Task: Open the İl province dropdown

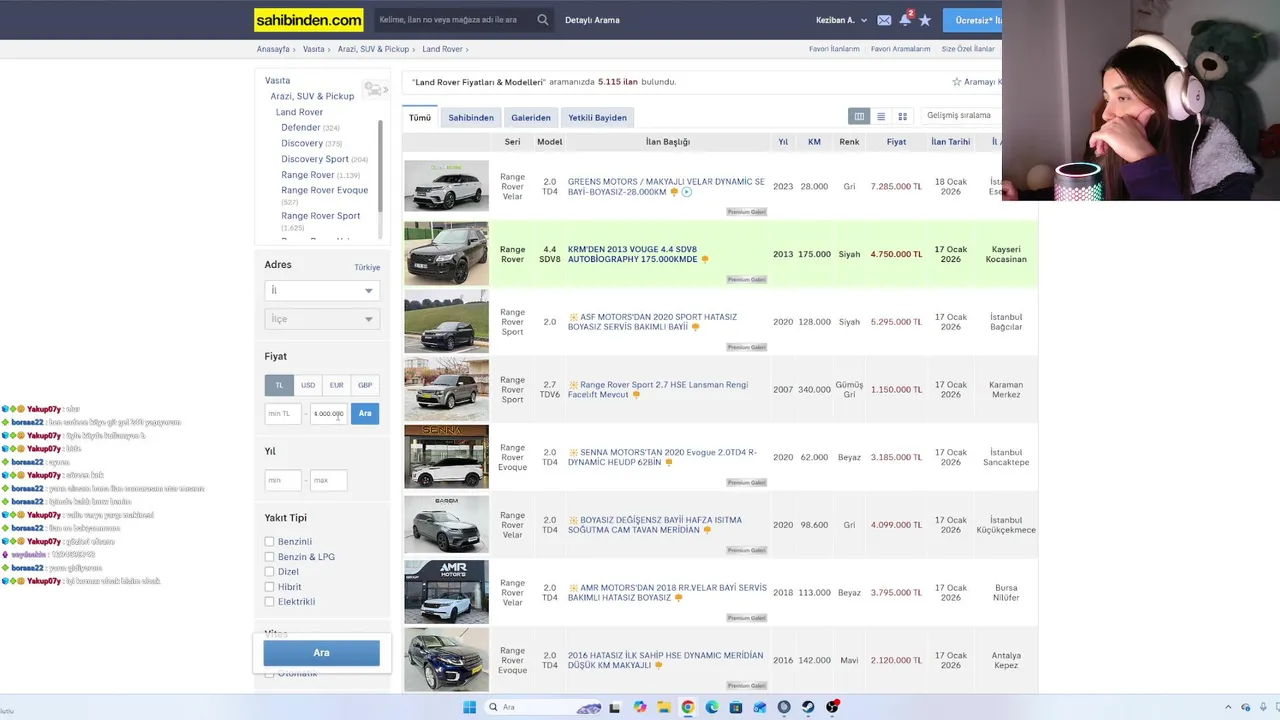Action: tap(322, 290)
